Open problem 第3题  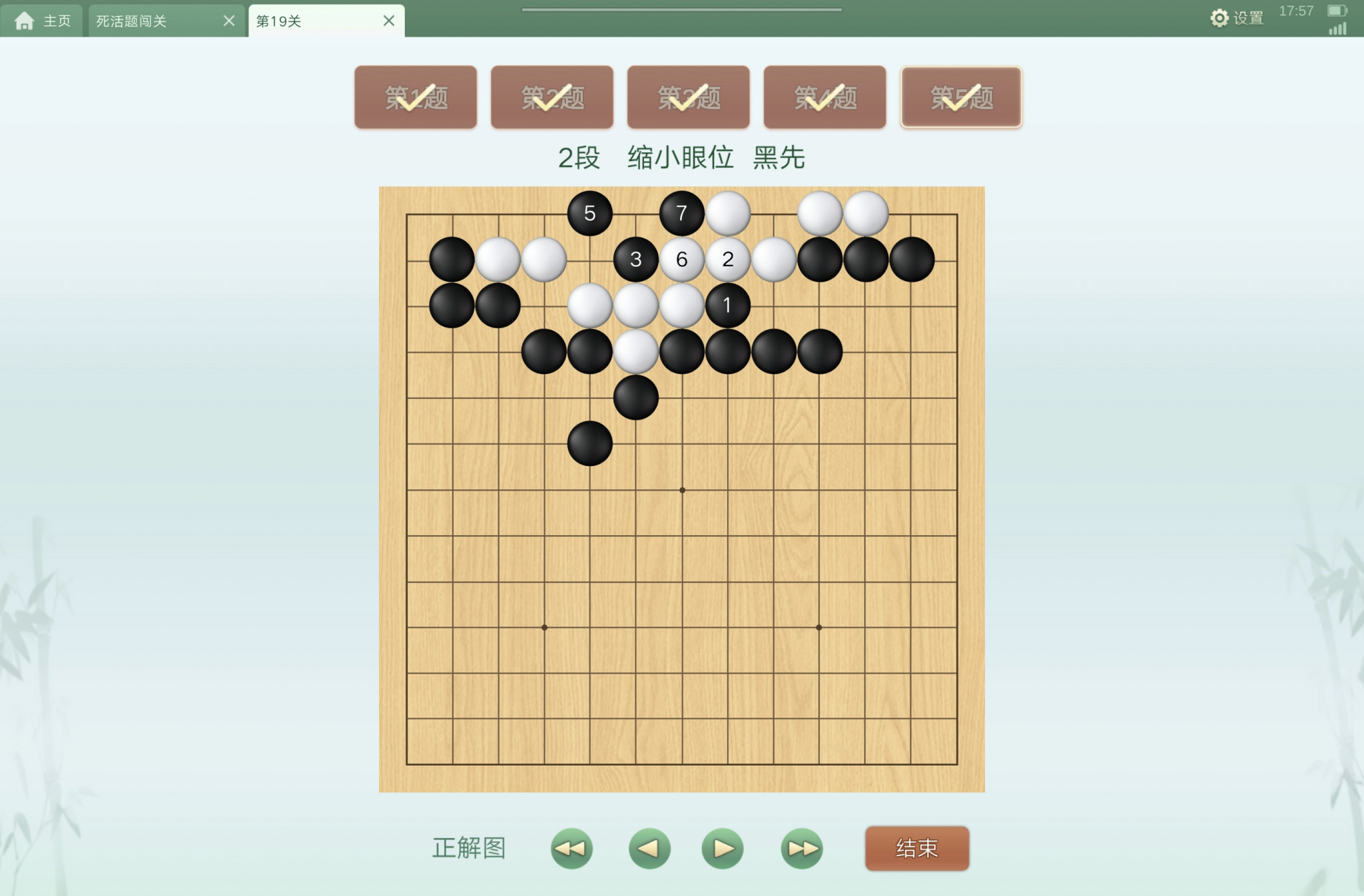coord(689,97)
